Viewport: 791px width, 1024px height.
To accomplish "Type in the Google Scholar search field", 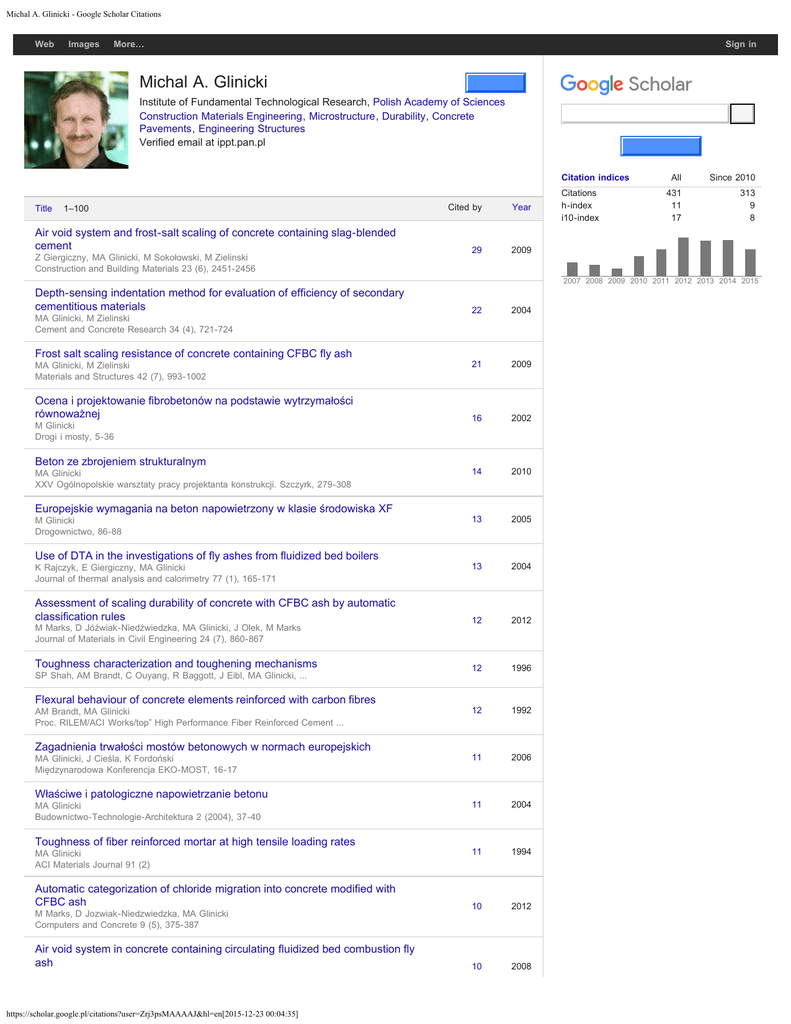I will [644, 114].
